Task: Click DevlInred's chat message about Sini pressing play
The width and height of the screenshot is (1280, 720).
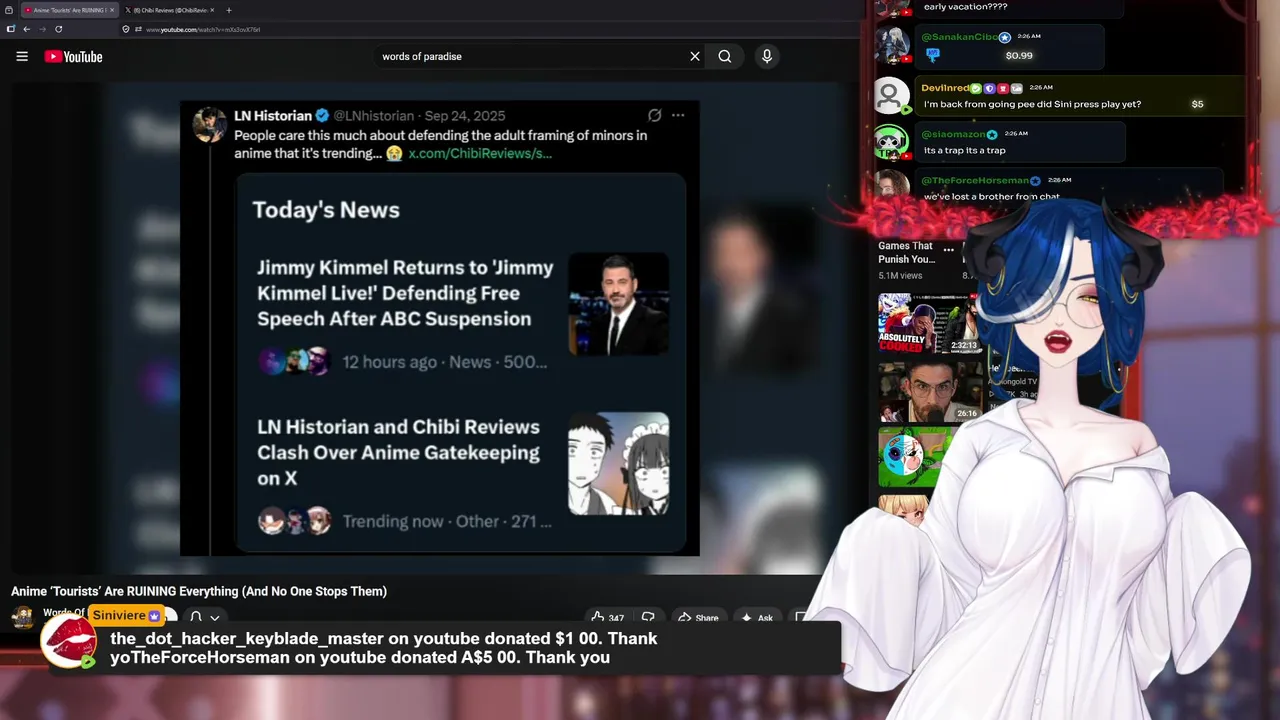Action: (1032, 104)
